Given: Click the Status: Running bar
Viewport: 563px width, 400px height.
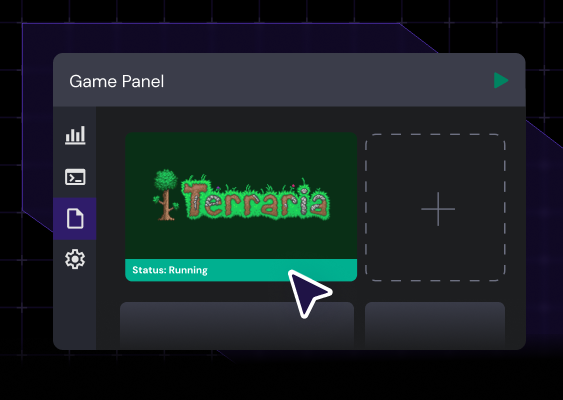Looking at the screenshot, I should (241, 270).
